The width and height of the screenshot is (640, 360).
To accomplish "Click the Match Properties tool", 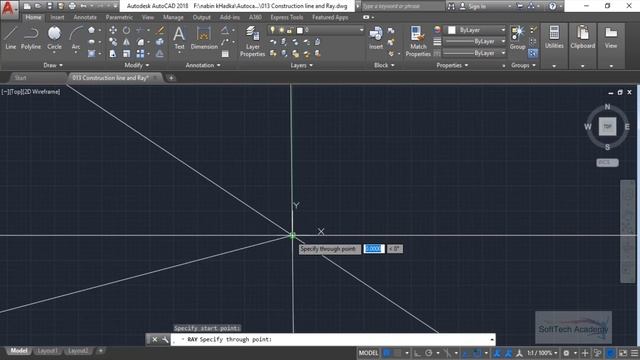I will [418, 41].
